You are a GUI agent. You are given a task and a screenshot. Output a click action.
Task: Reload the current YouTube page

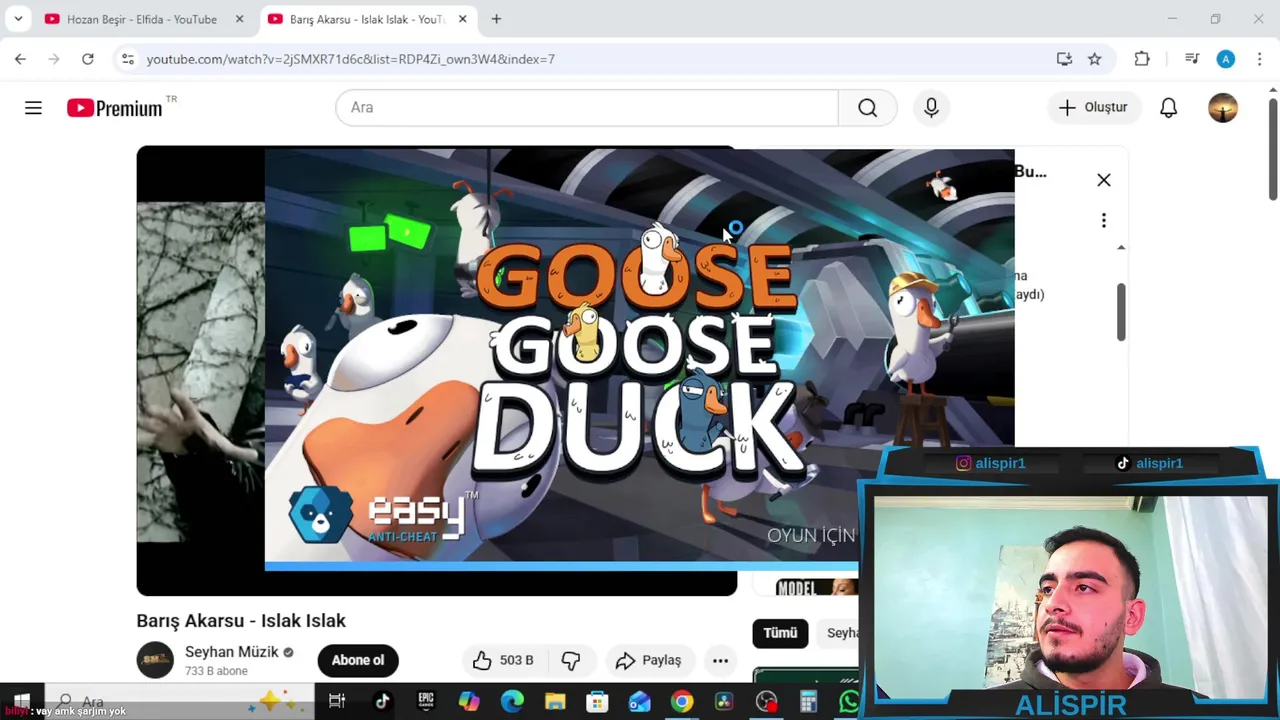pos(88,59)
